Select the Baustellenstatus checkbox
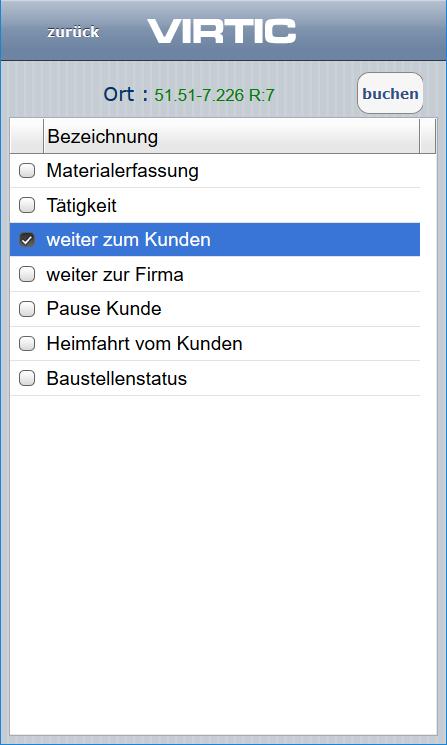The height and width of the screenshot is (745, 447). click(27, 378)
